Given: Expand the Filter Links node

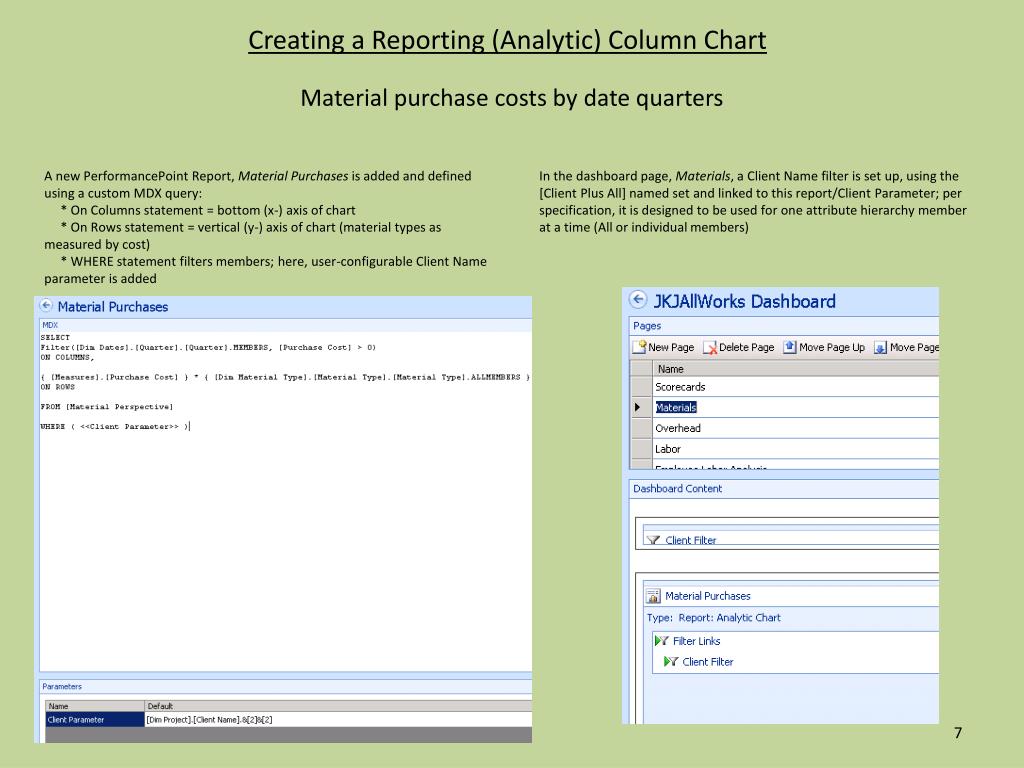Looking at the screenshot, I should click(x=696, y=641).
